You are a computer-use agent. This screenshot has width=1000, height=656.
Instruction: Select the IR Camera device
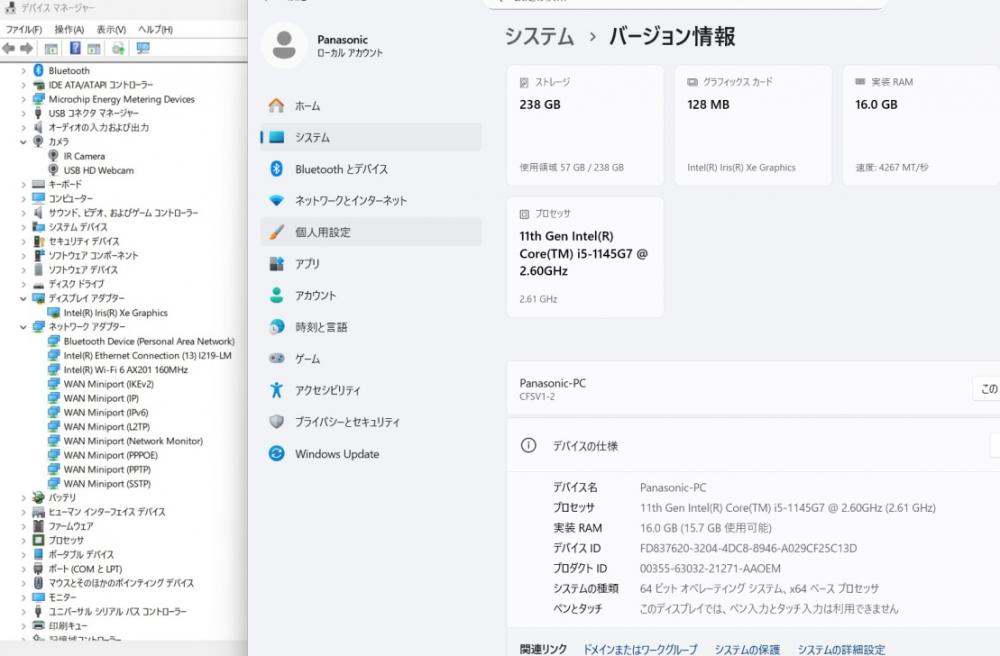[84, 156]
